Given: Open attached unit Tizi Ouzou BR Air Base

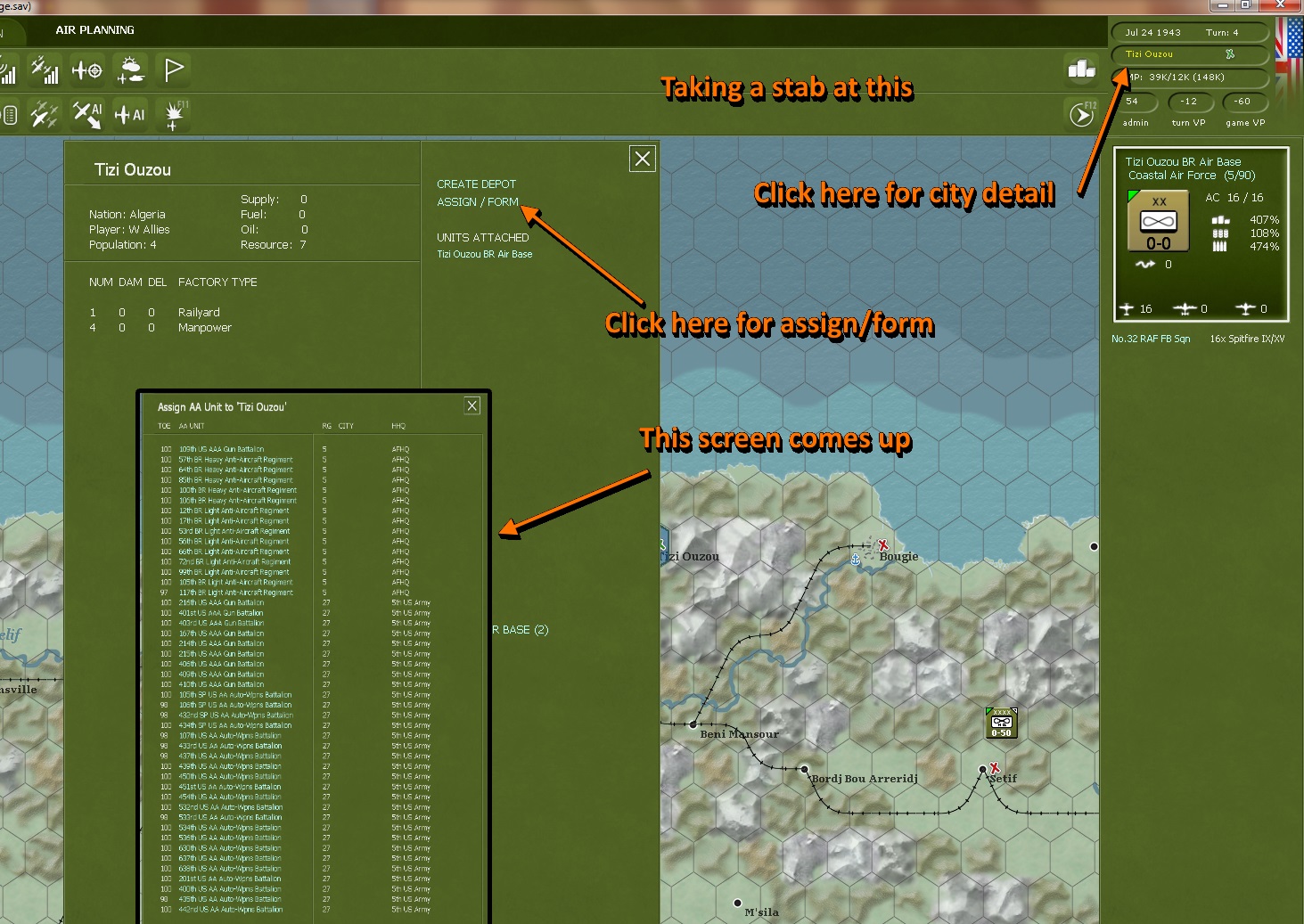Looking at the screenshot, I should coord(484,254).
